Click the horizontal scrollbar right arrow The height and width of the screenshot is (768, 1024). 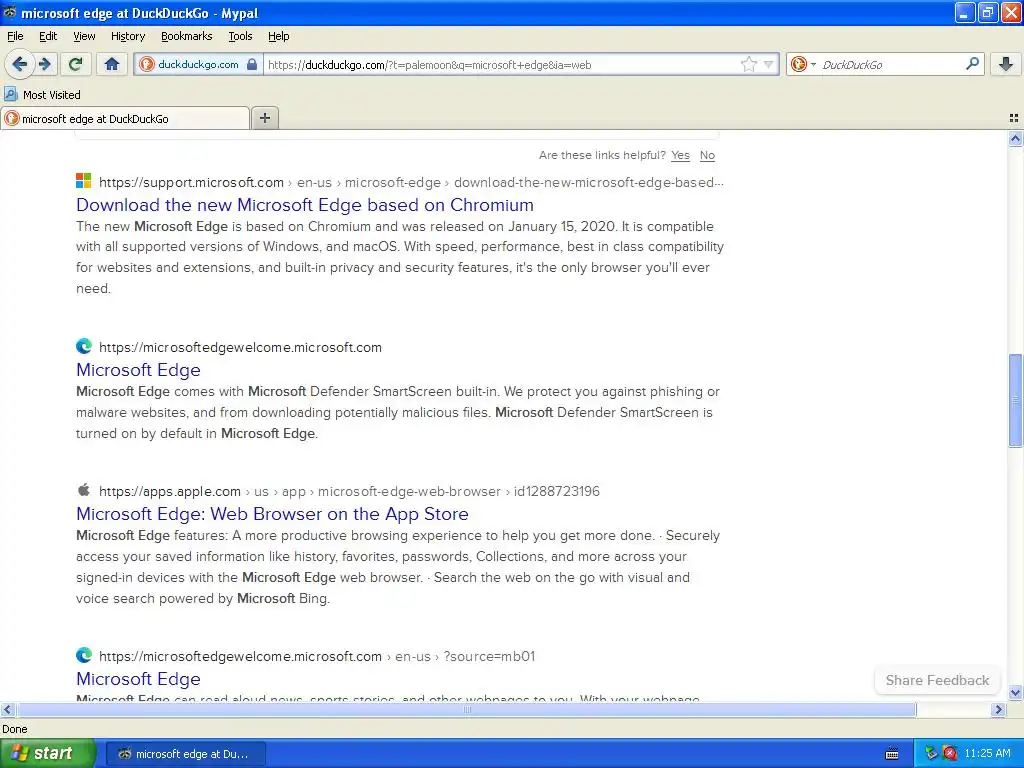point(998,709)
